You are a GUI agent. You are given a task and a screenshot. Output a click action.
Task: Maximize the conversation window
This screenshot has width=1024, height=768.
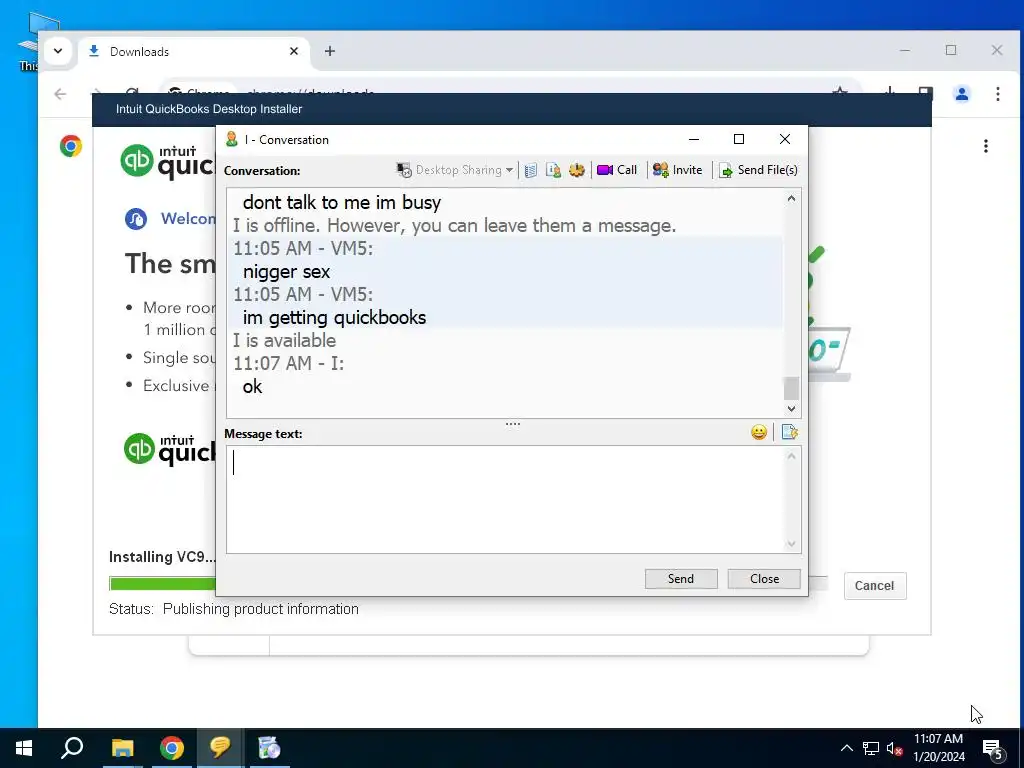739,139
